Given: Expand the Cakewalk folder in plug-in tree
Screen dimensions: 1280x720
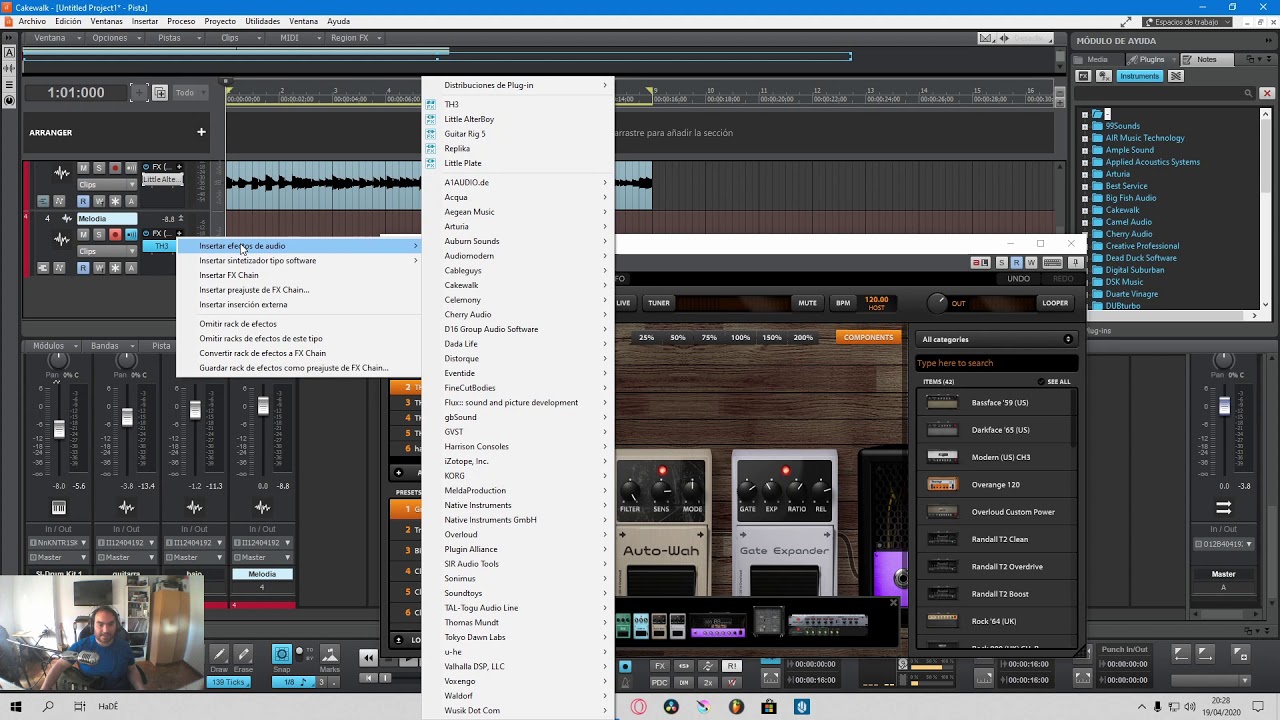Looking at the screenshot, I should [x=1086, y=210].
